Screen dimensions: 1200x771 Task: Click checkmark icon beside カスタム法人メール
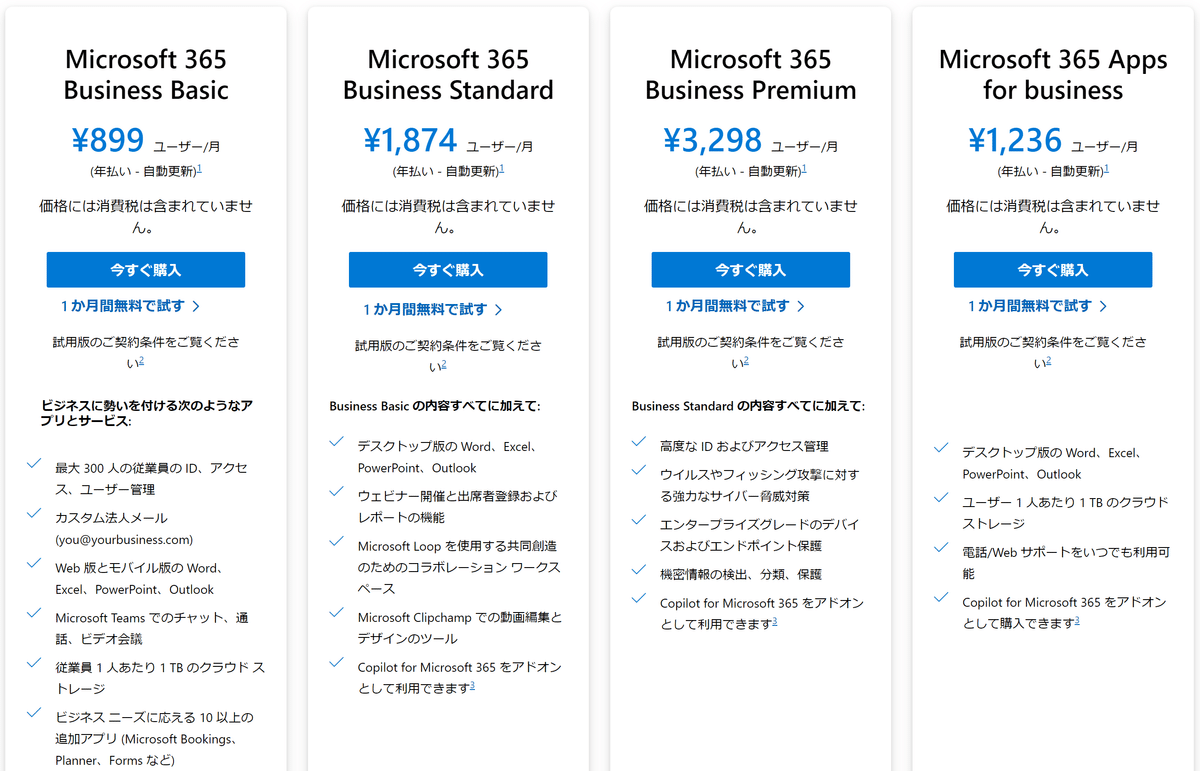pos(34,513)
